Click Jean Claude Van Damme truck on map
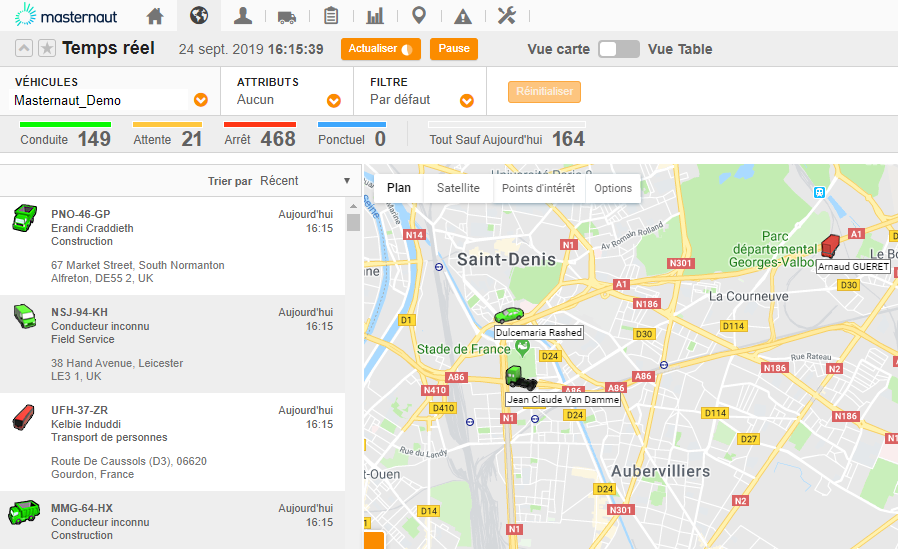The height and width of the screenshot is (549, 898). [x=521, y=378]
